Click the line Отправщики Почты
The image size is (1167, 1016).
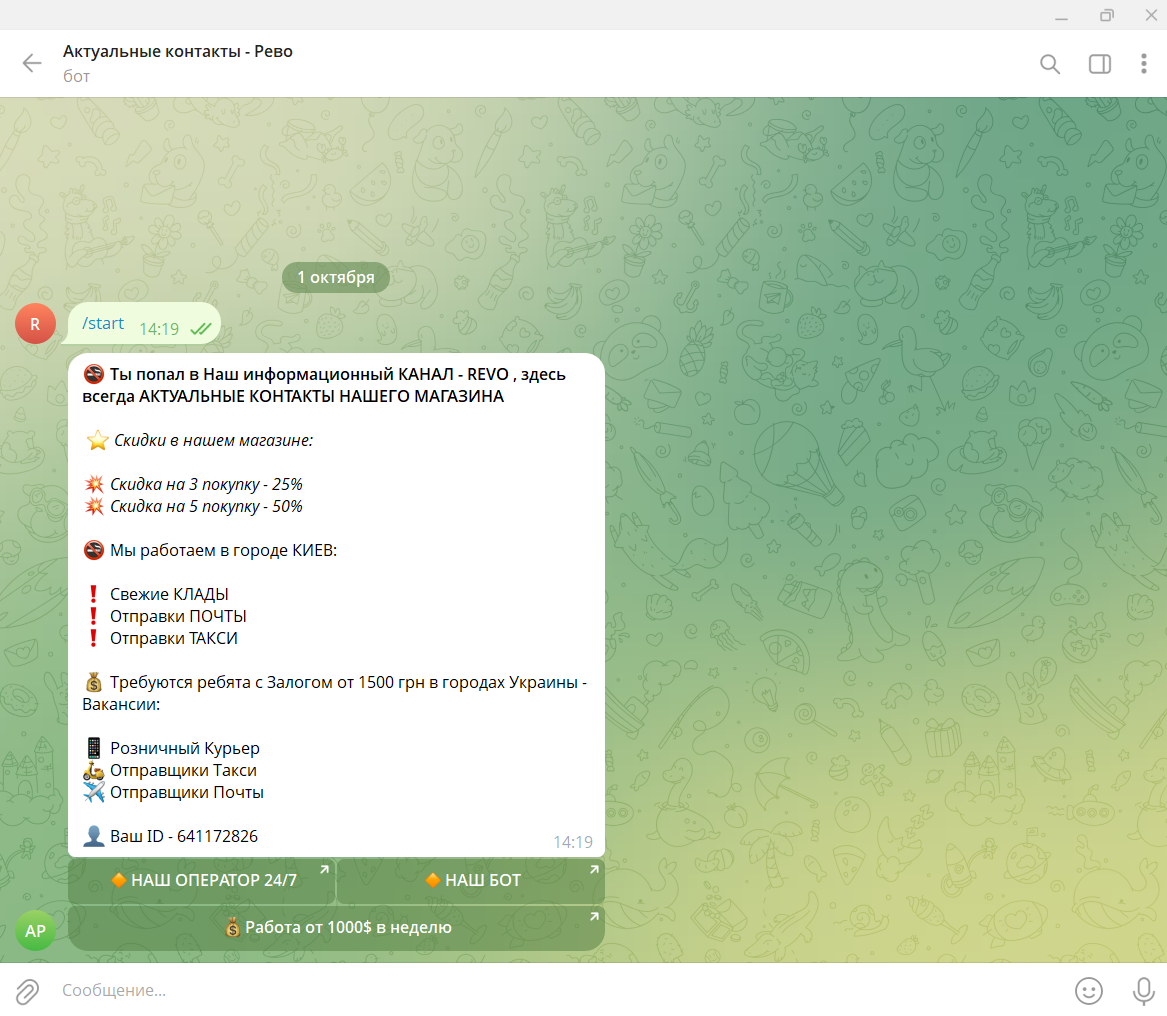[x=187, y=793]
